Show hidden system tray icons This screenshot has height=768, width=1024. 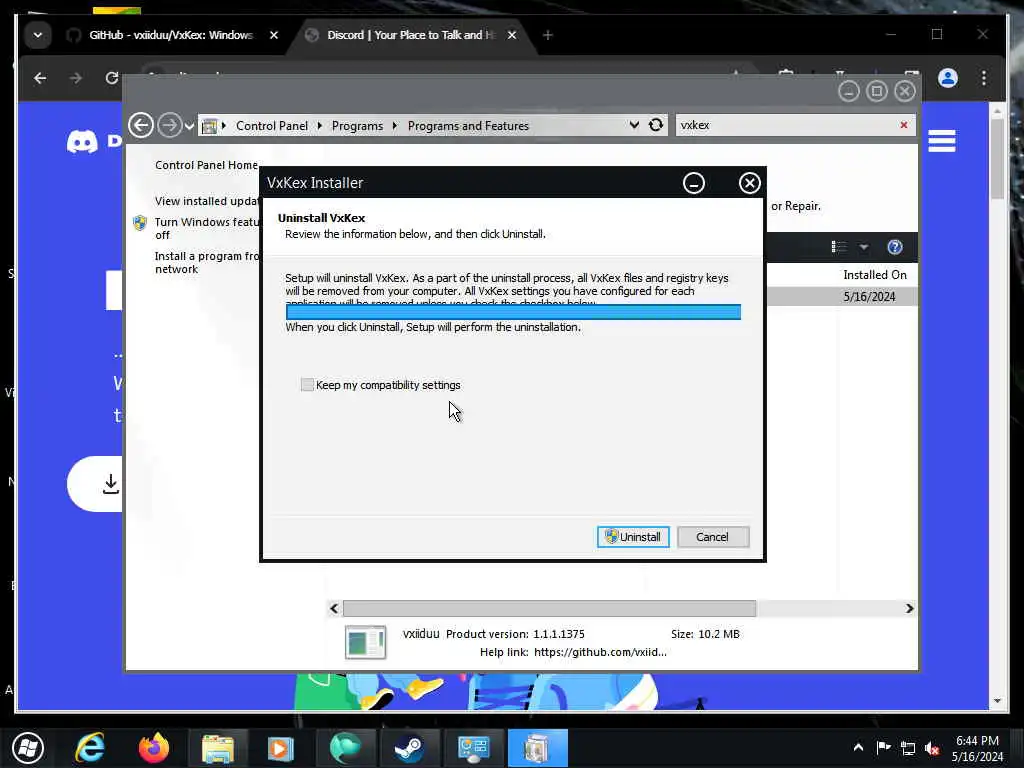point(858,748)
